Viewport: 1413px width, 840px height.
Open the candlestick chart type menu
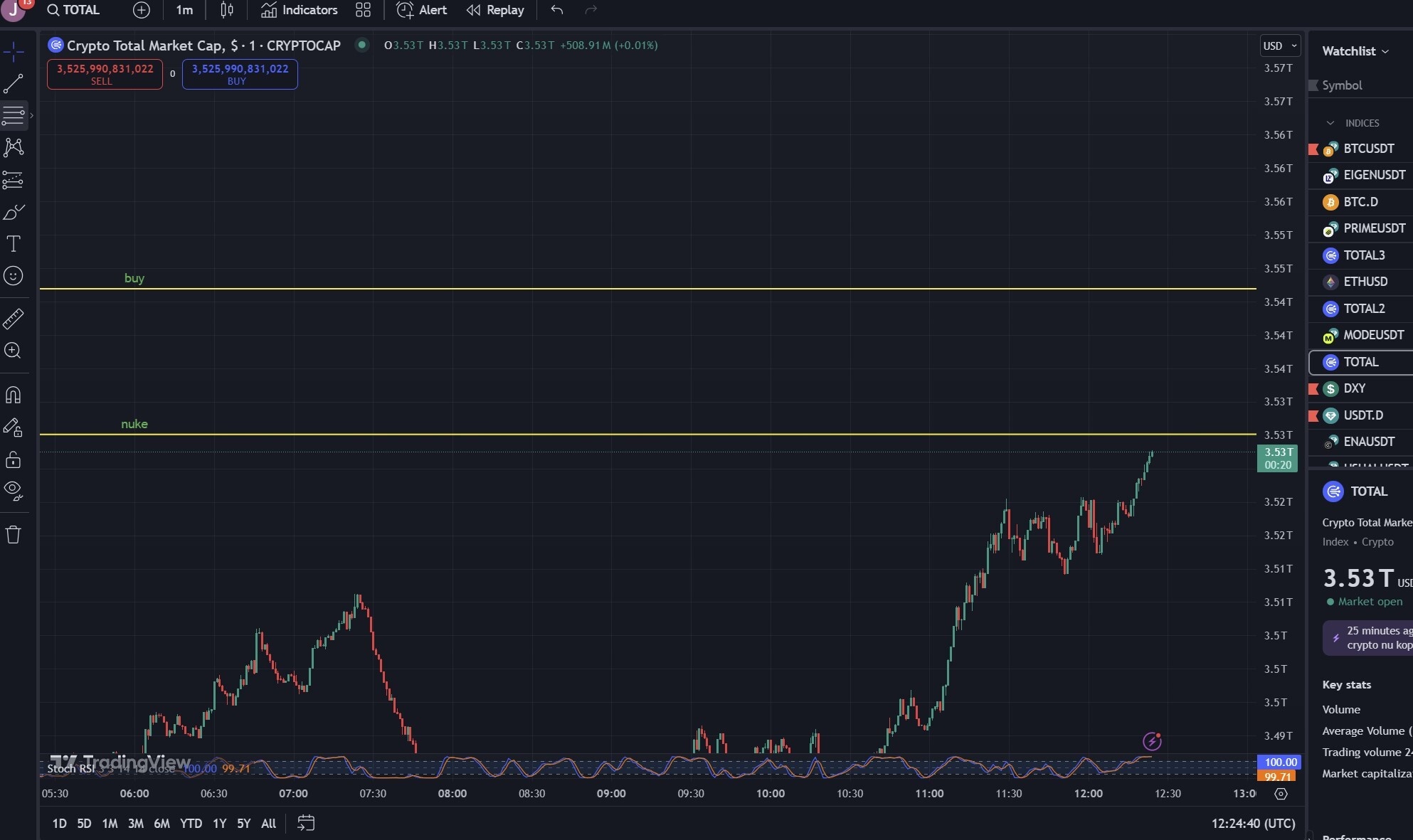(x=227, y=10)
